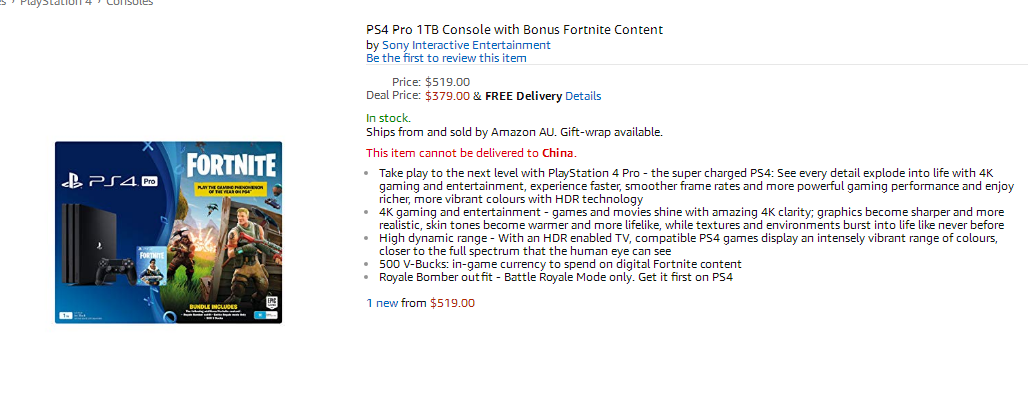Go to the Consoles breadcrumb
1028x397 pixels.
130,3
